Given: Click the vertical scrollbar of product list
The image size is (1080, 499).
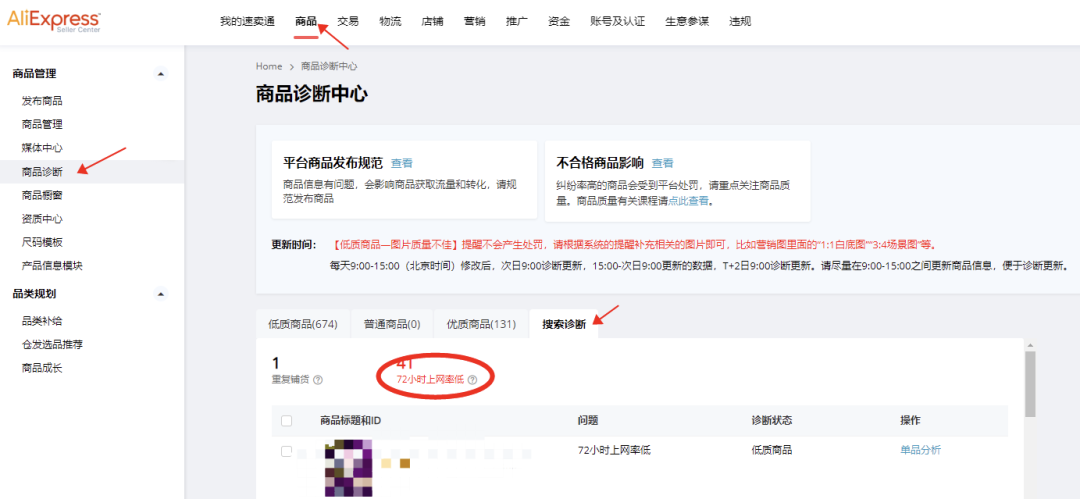Looking at the screenshot, I should pos(1030,384).
